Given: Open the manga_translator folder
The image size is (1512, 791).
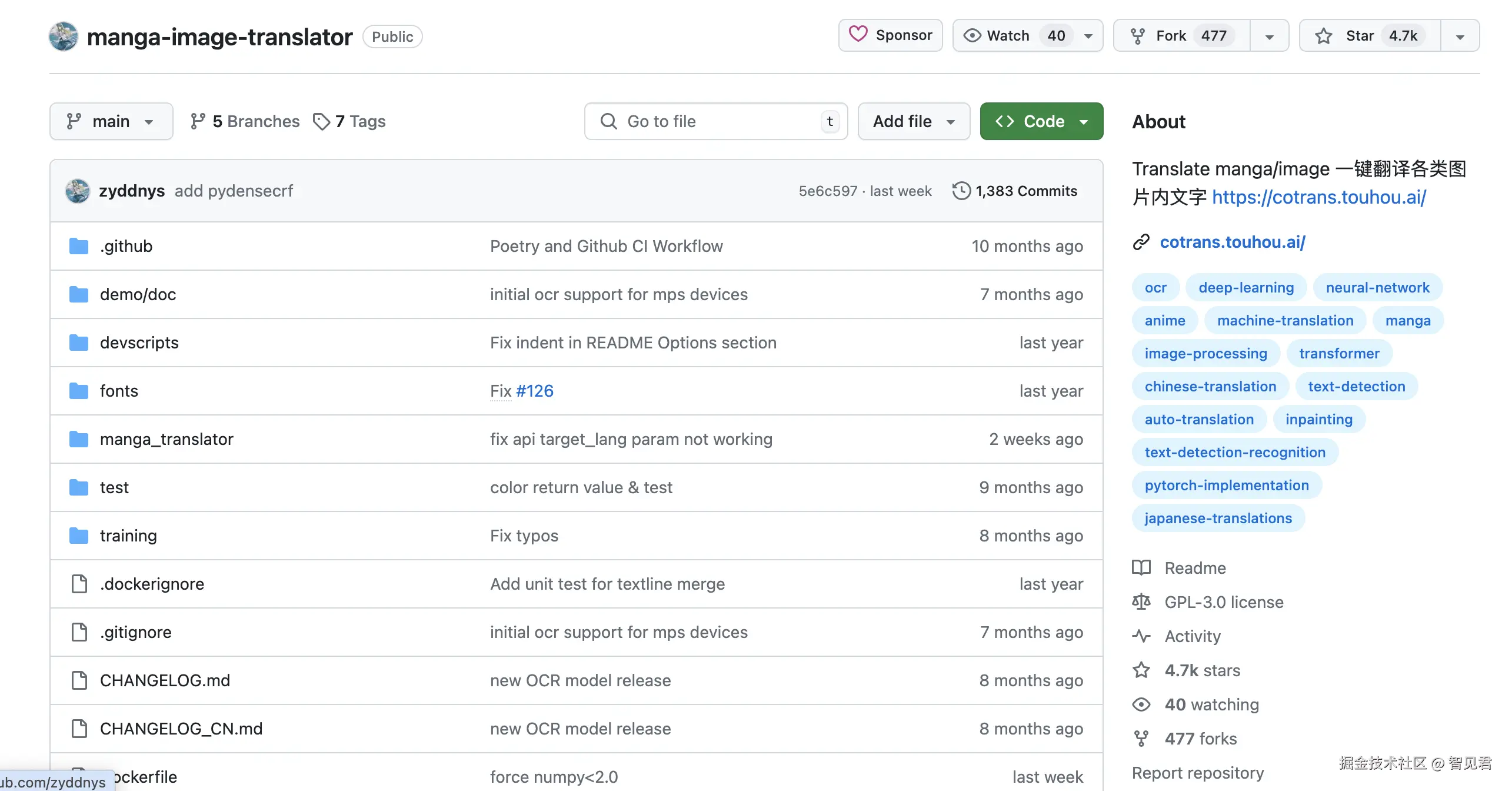Looking at the screenshot, I should (166, 439).
